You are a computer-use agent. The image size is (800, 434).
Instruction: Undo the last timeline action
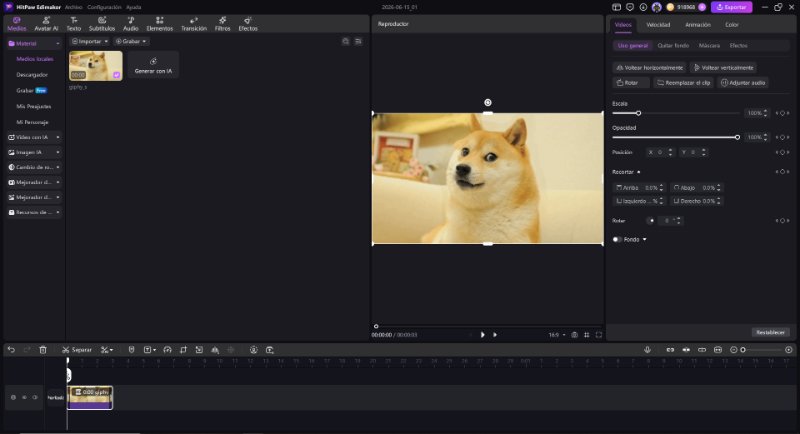[x=11, y=350]
